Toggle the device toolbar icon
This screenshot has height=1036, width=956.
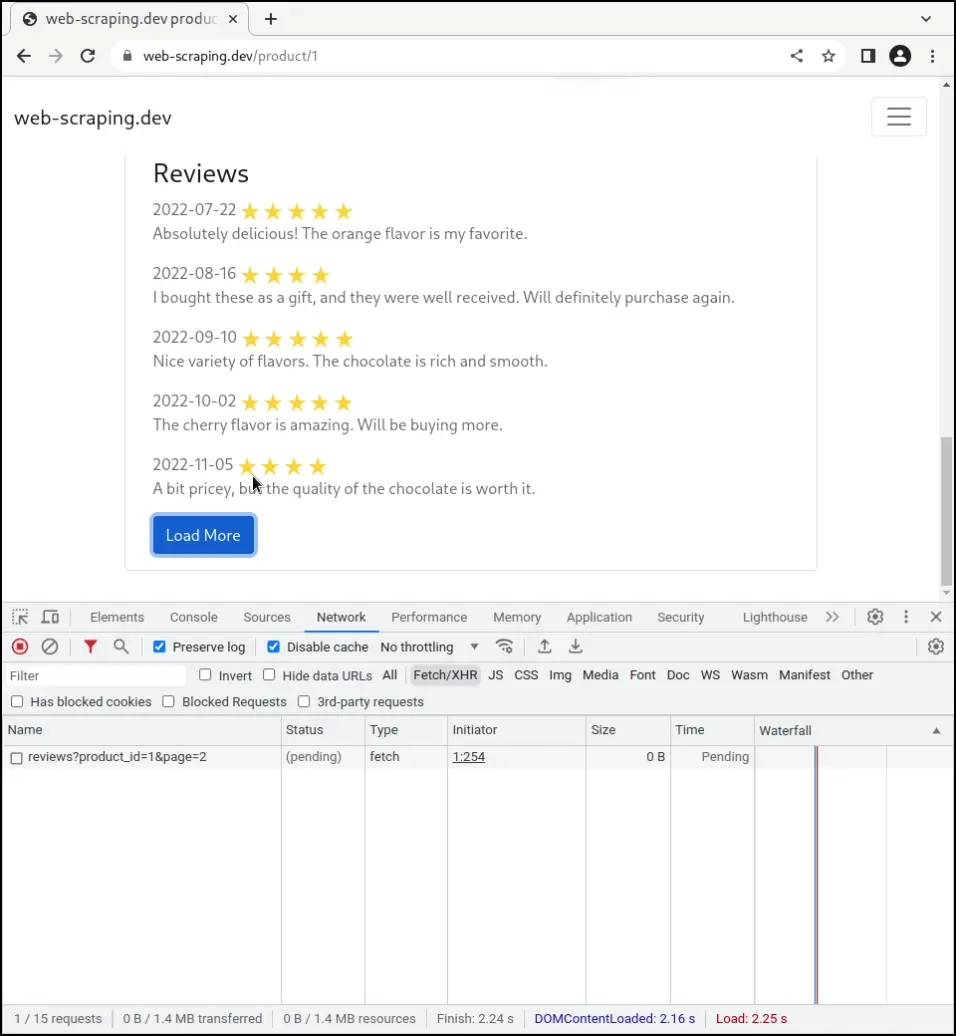[50, 617]
